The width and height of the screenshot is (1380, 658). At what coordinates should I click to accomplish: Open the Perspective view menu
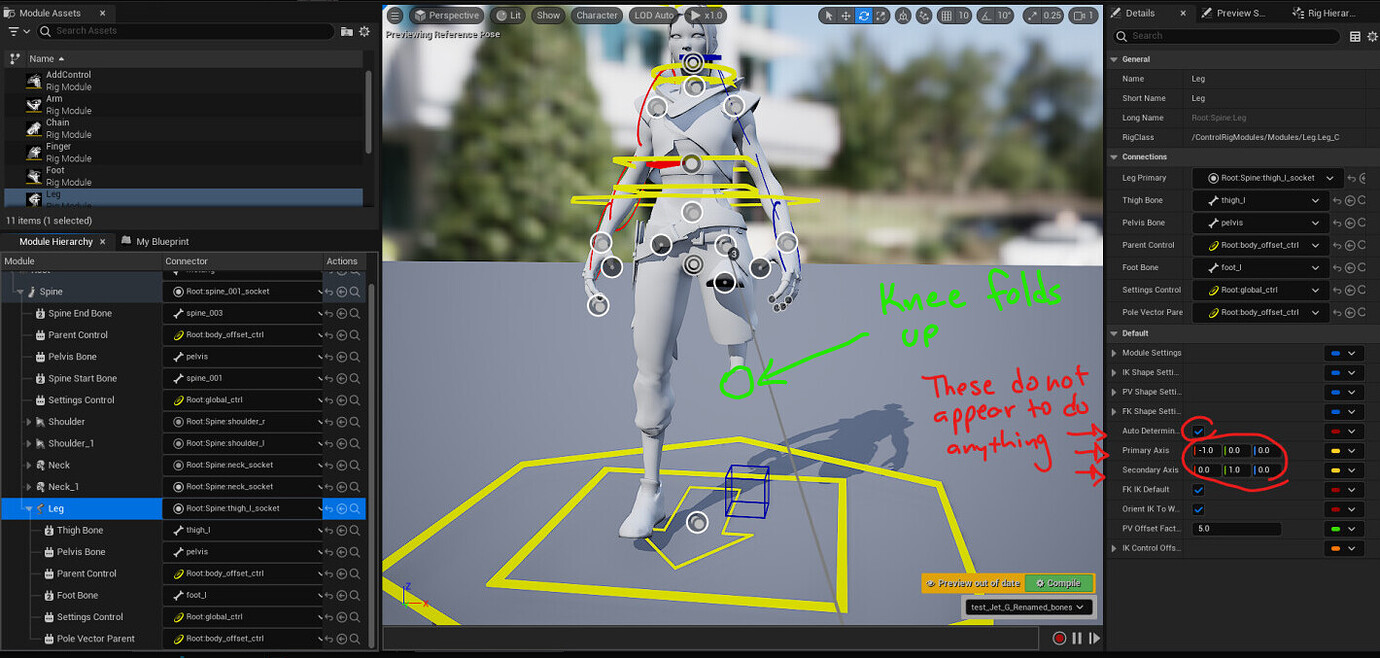(446, 15)
